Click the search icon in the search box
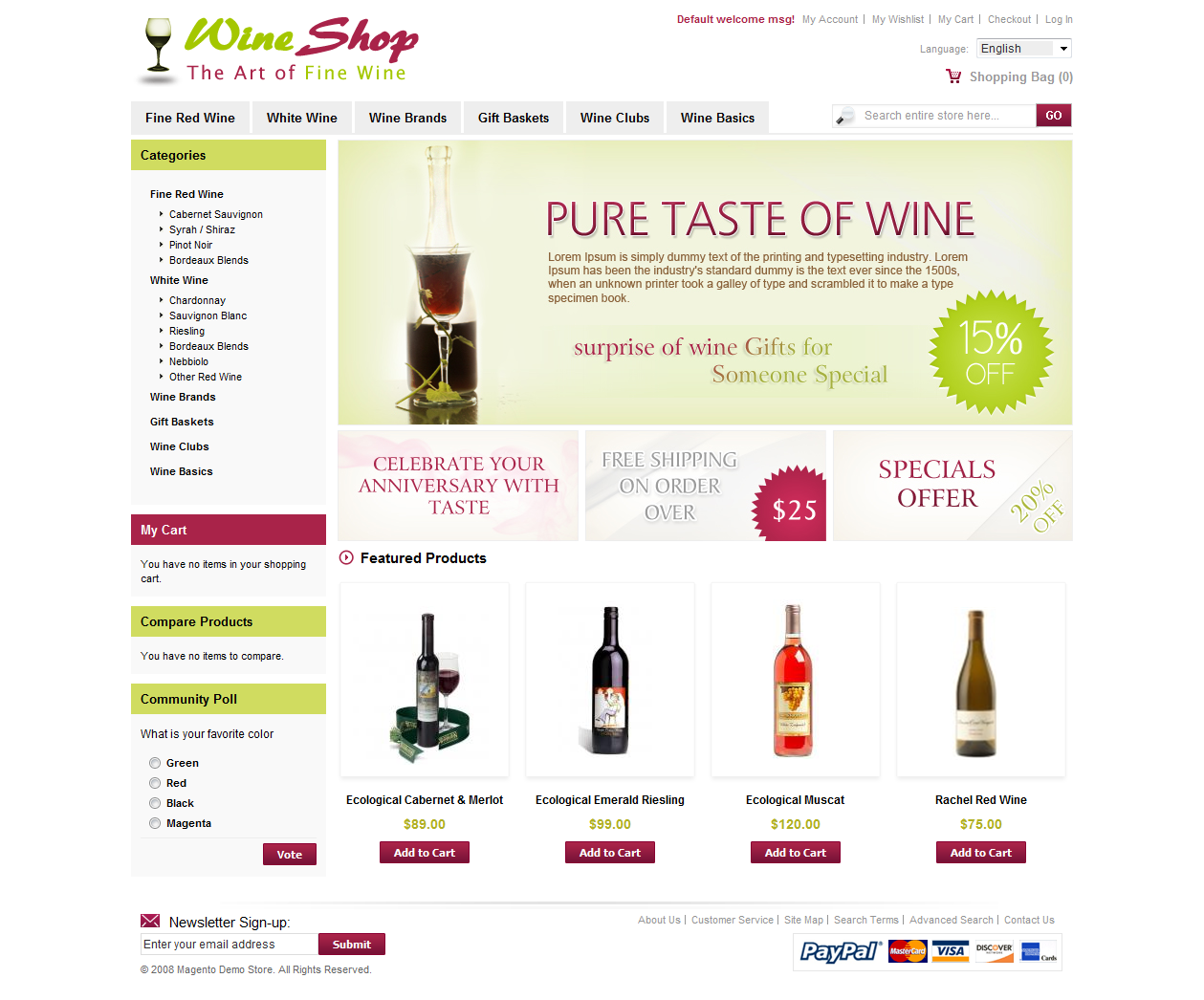 tap(845, 116)
